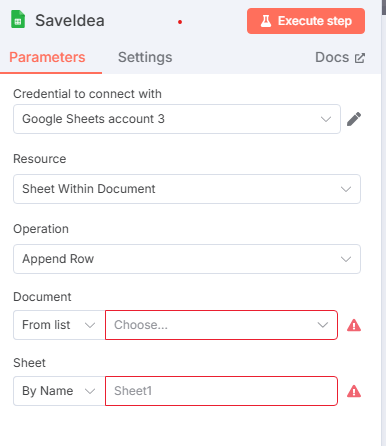Screen dimensions: 386x446
Task: Click the Sheet warning triangle icon
Action: point(354,391)
